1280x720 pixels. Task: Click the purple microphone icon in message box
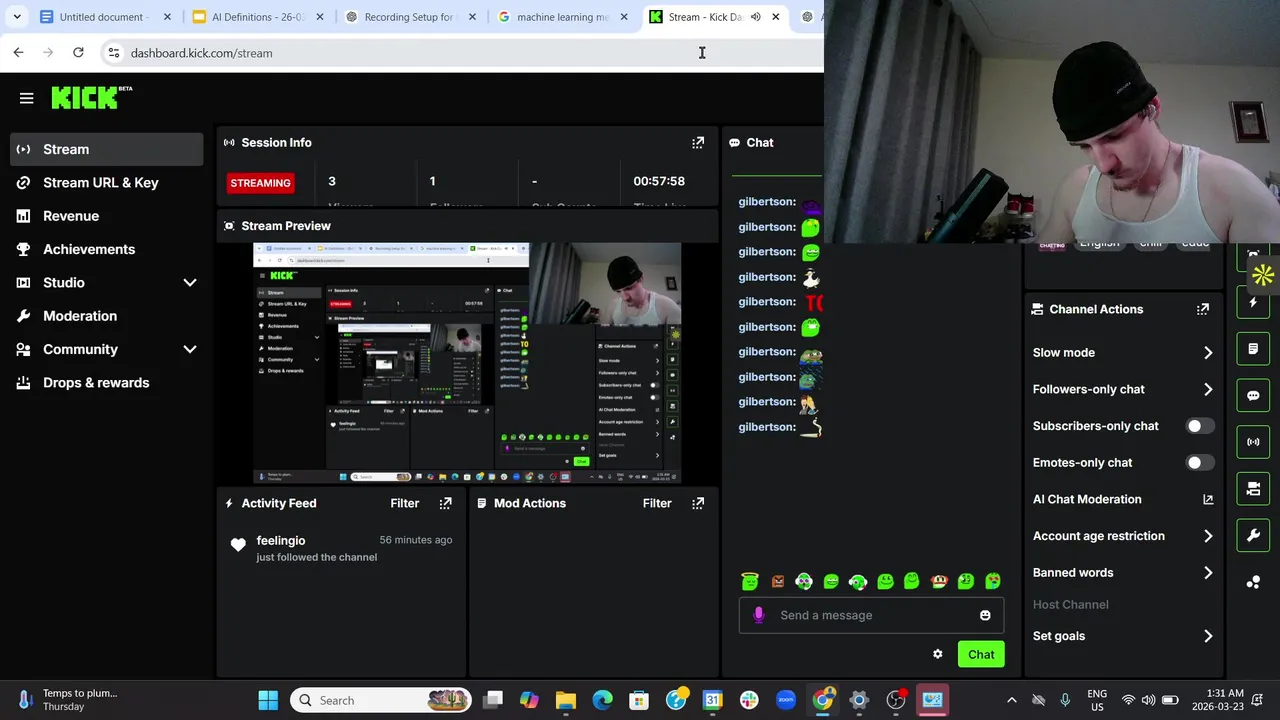click(x=758, y=615)
